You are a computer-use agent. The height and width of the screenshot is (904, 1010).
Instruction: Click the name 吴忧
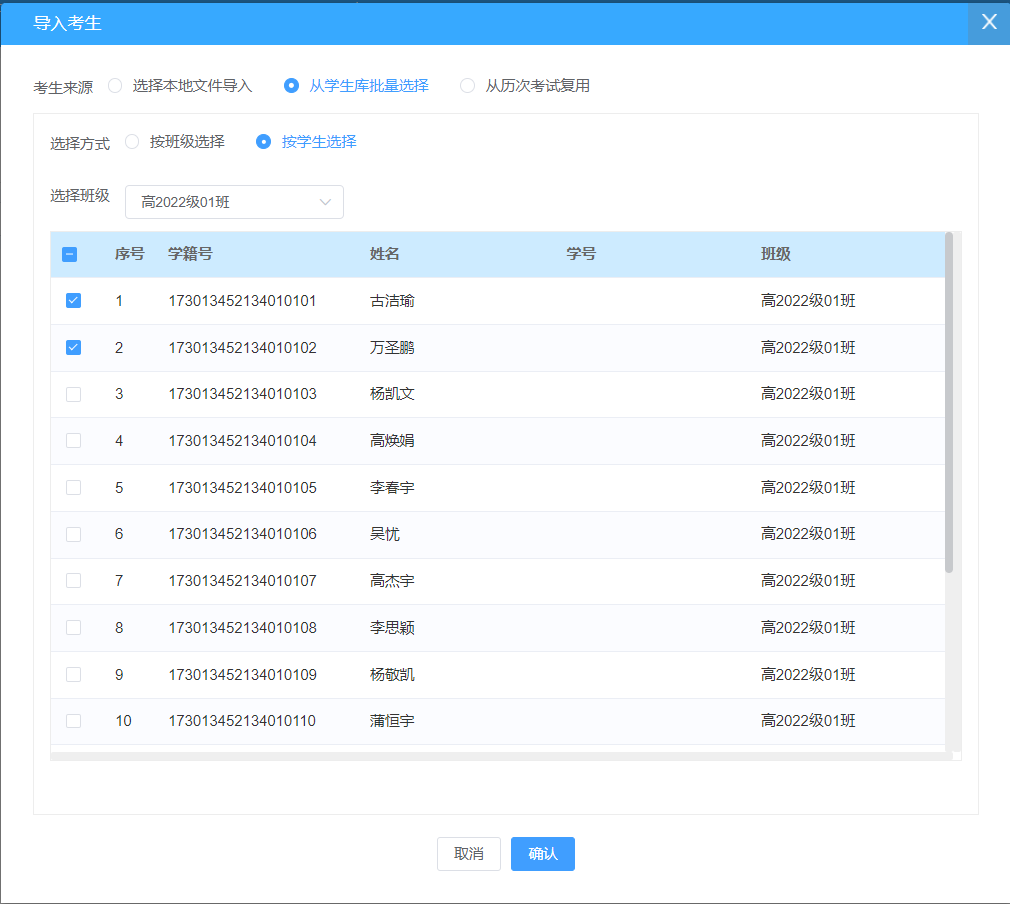click(385, 534)
